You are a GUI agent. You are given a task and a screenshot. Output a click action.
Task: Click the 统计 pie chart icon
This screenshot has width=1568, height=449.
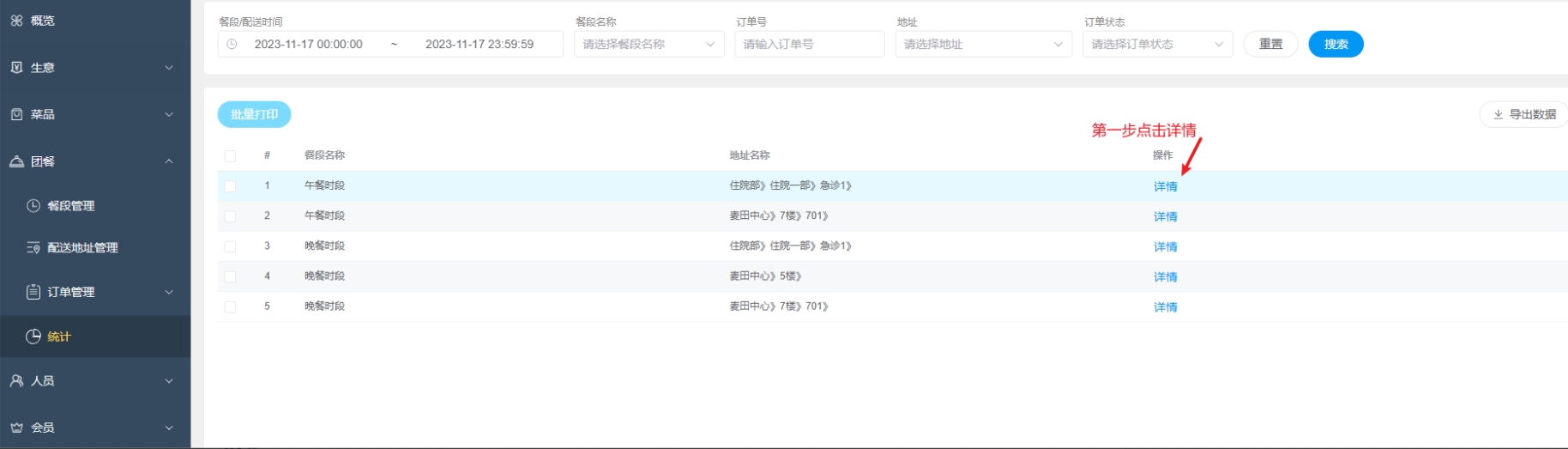[x=33, y=337]
